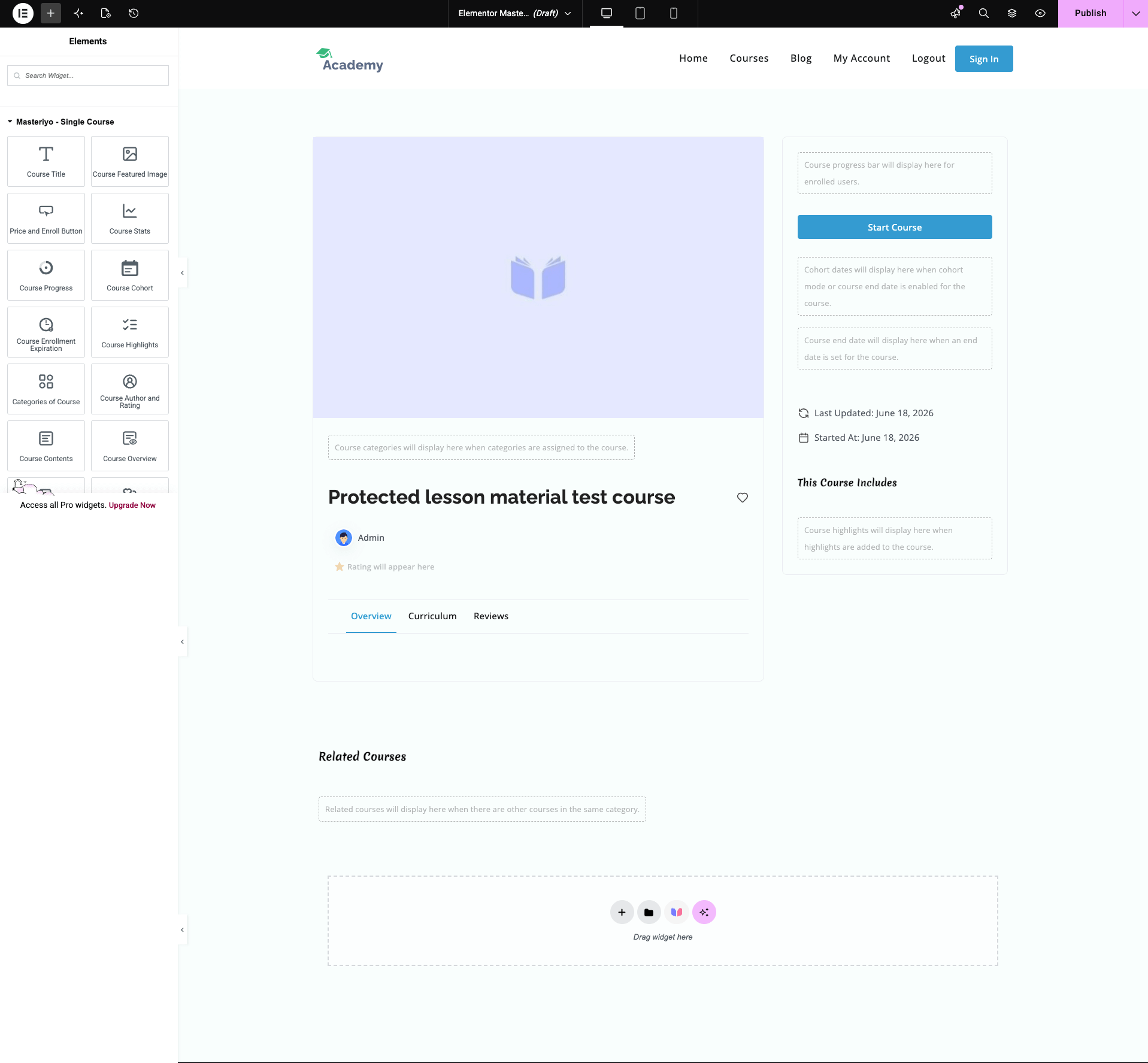Viewport: 1148px width, 1063px height.
Task: Click the Add Element plus icon
Action: tap(51, 13)
